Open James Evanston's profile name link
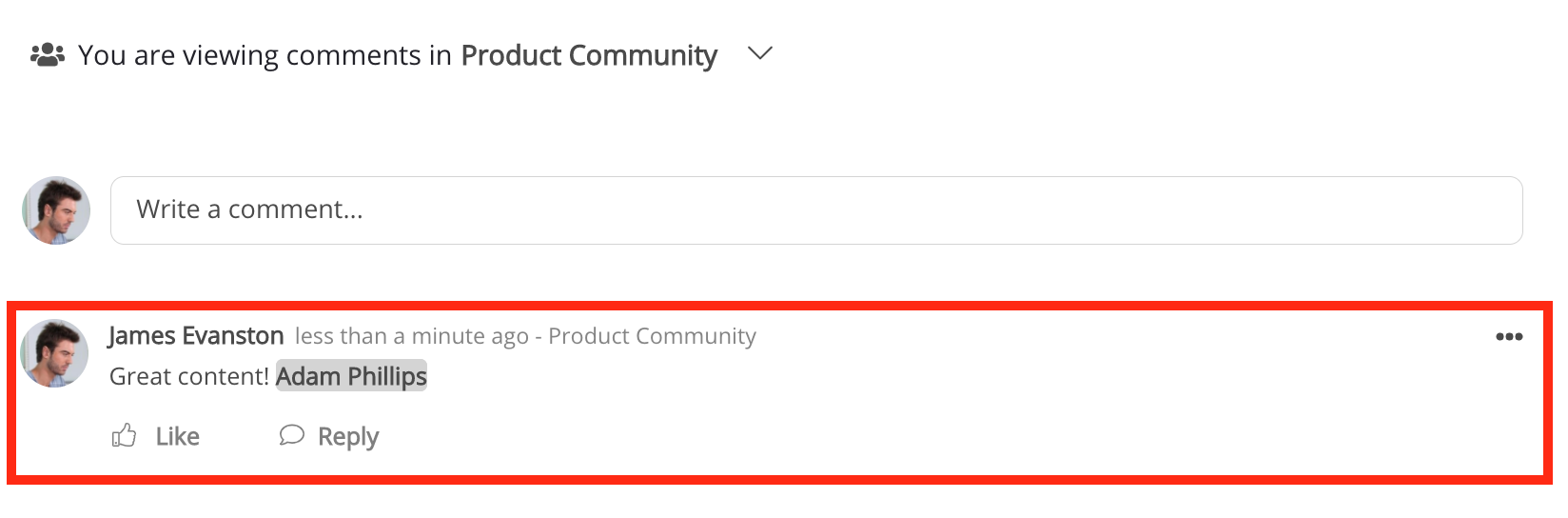Viewport: 1568px width, 518px height. pyautogui.click(x=196, y=336)
